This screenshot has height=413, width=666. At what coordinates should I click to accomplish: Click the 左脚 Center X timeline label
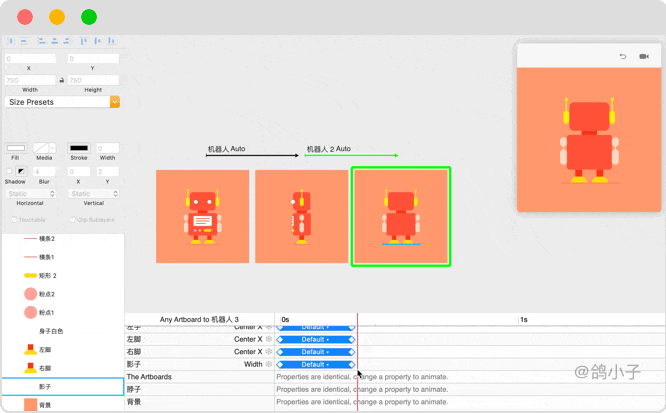click(248, 339)
